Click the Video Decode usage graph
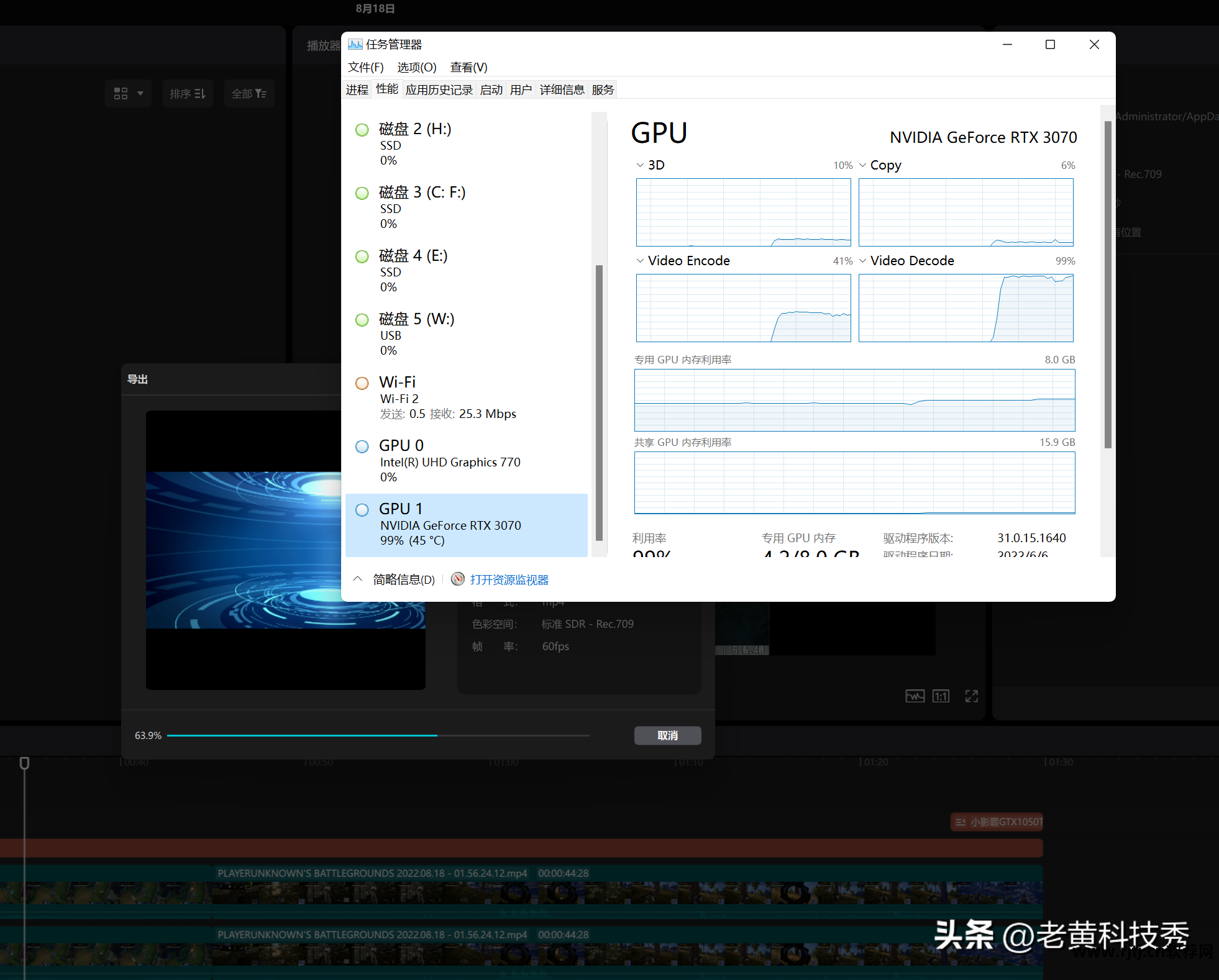This screenshot has width=1219, height=980. click(966, 308)
